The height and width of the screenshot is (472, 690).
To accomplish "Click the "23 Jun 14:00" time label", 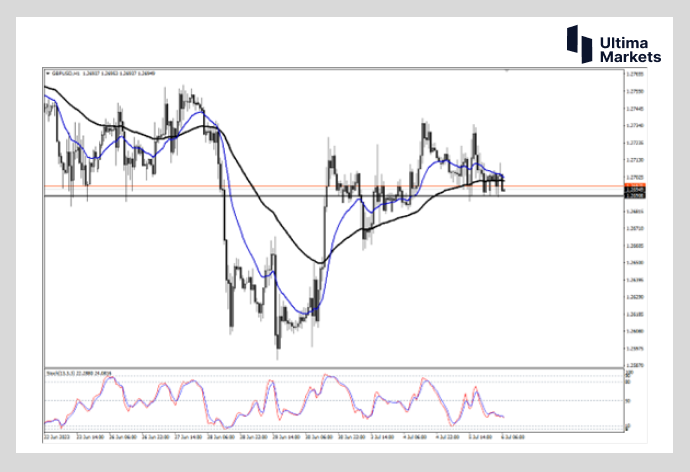I will pos(90,437).
